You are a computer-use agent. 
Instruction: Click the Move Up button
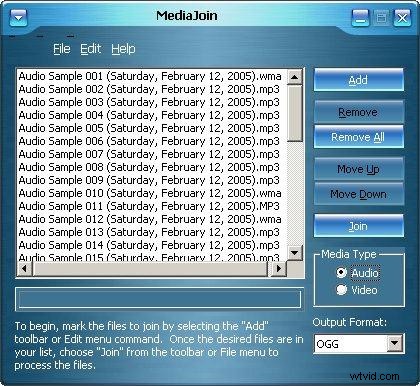(x=359, y=169)
